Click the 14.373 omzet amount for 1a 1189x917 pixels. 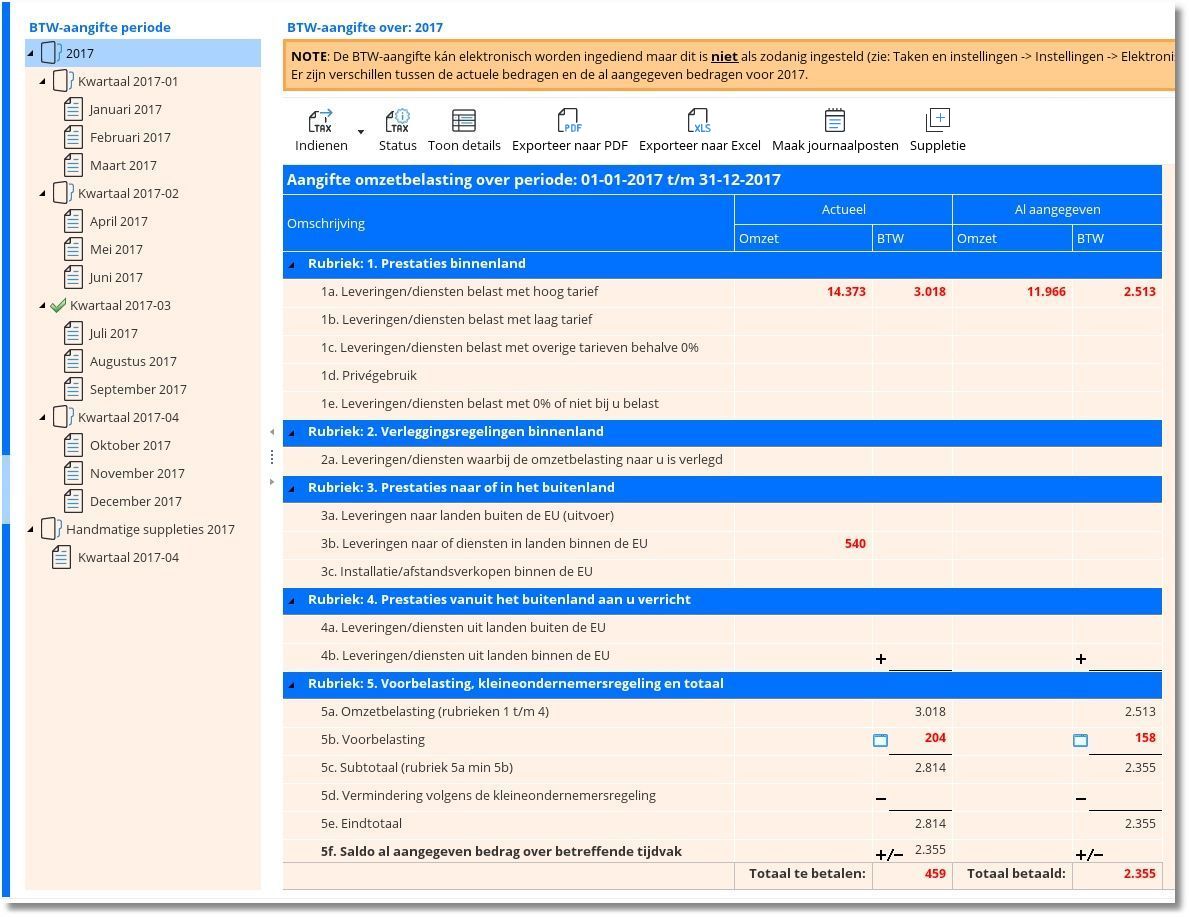pos(846,292)
